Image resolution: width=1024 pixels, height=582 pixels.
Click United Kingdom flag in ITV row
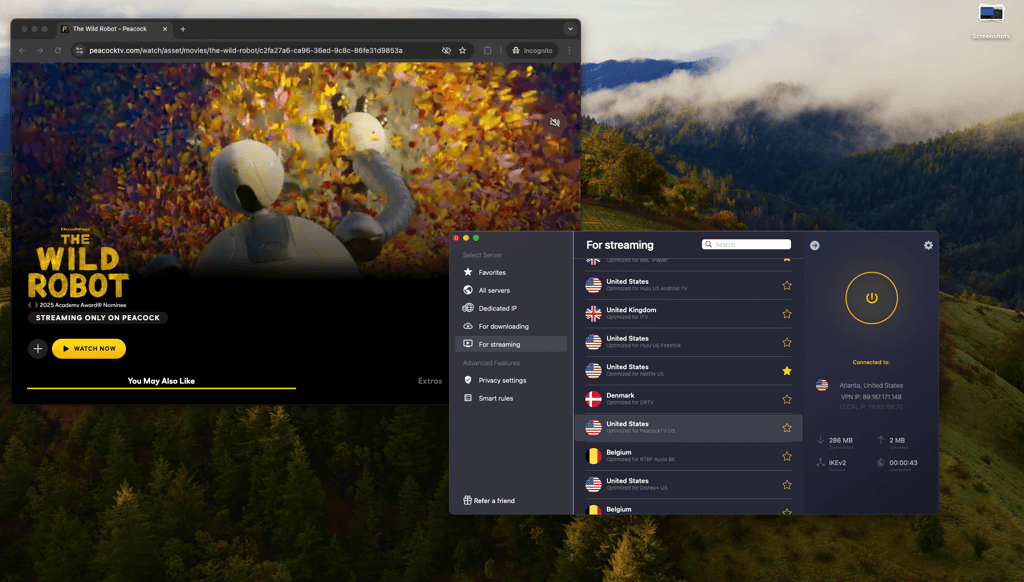593,314
